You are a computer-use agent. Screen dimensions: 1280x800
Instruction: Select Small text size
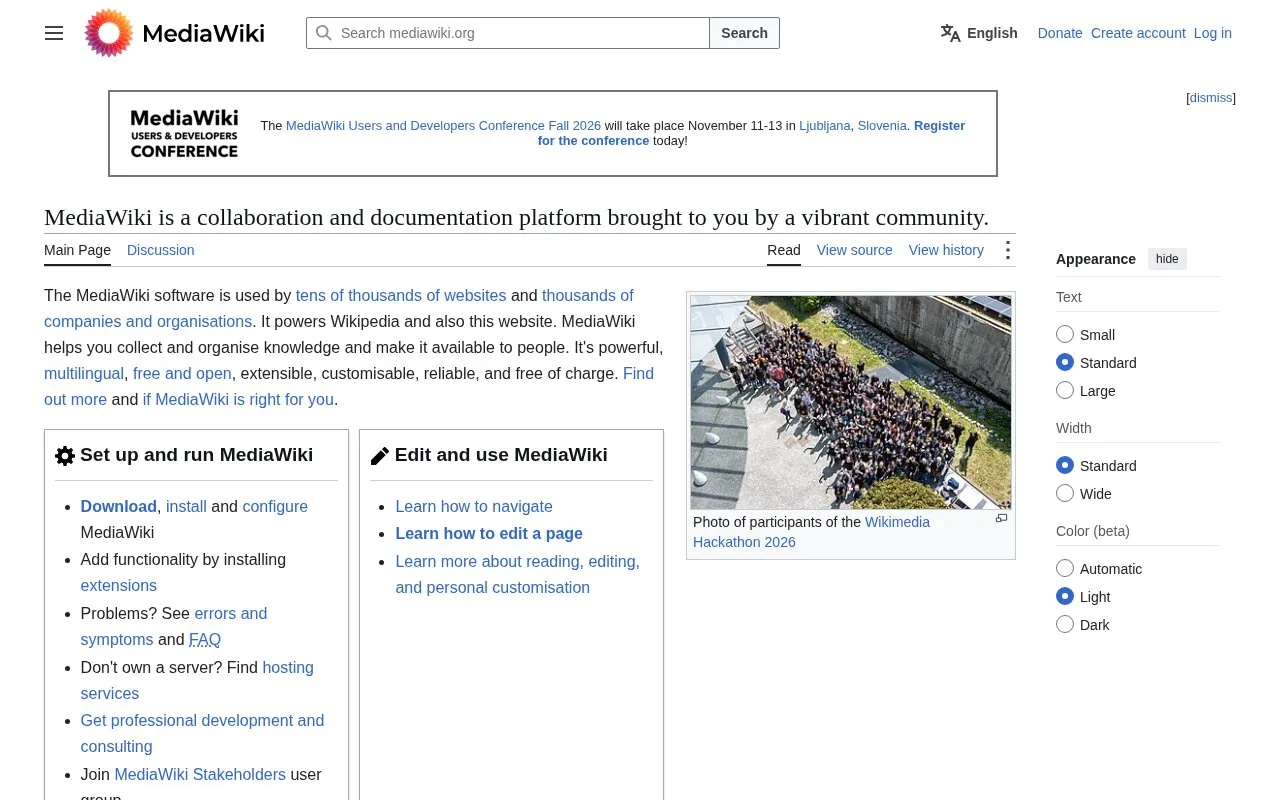1065,334
